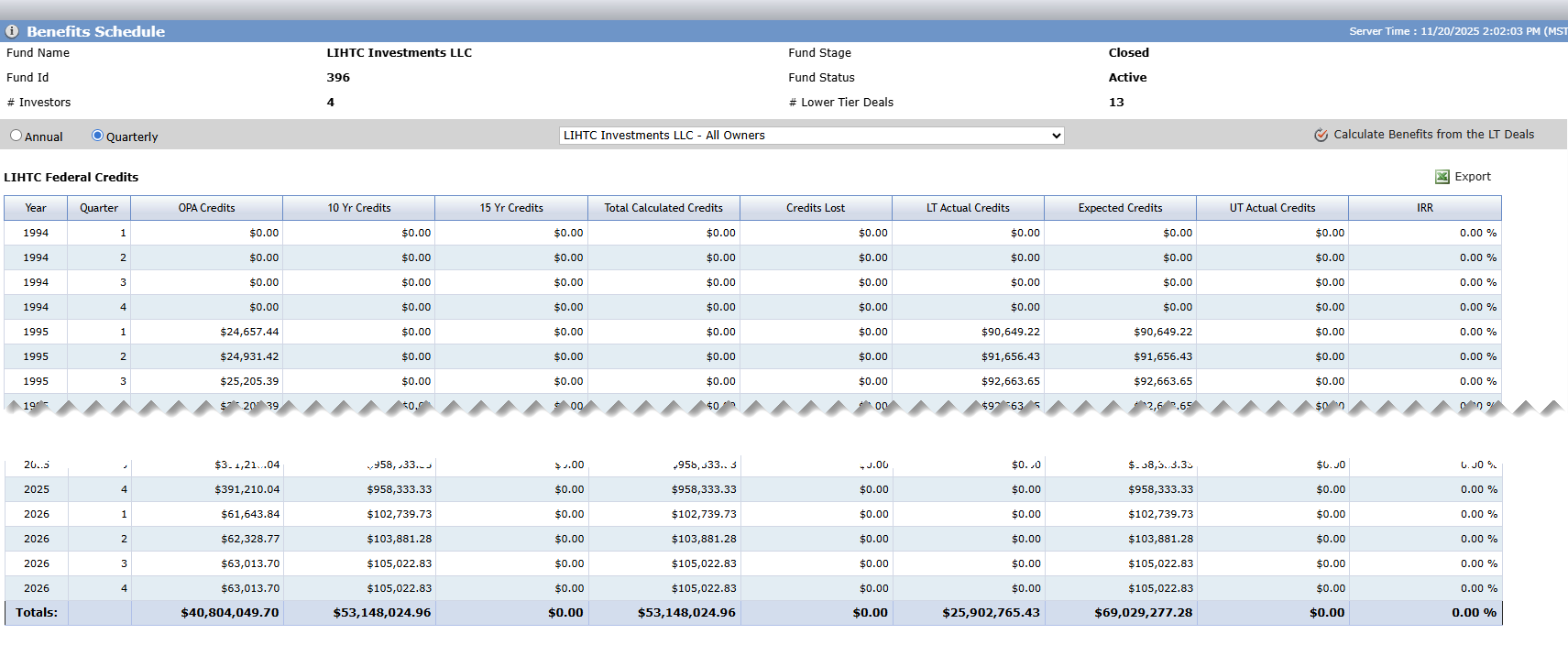
Task: Click the IRR column header
Action: click(1425, 208)
